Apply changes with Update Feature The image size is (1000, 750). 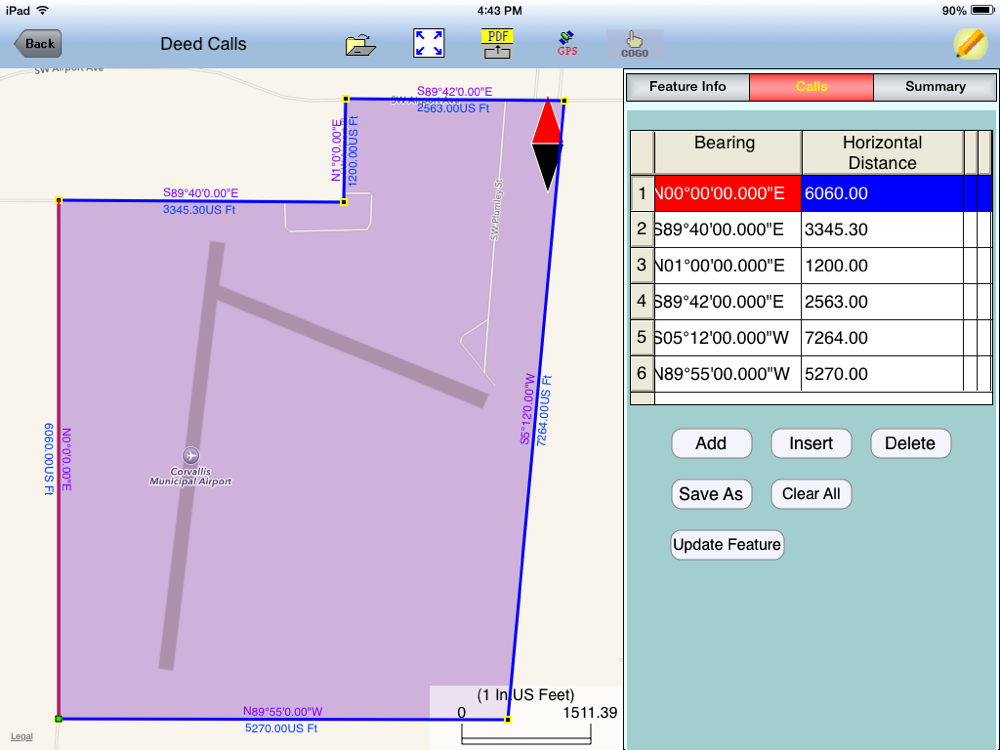(727, 545)
